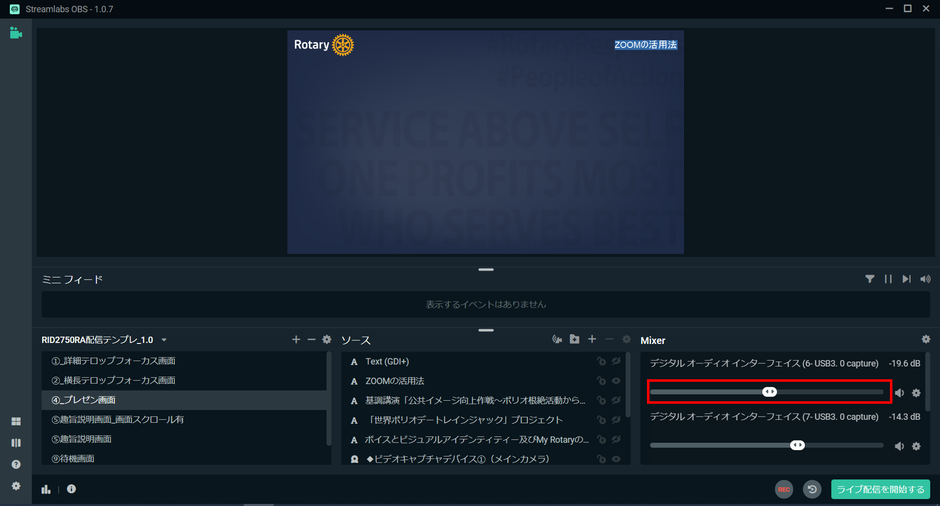The height and width of the screenshot is (506, 940).
Task: Lock the Text (GDI+) source
Action: 601,362
